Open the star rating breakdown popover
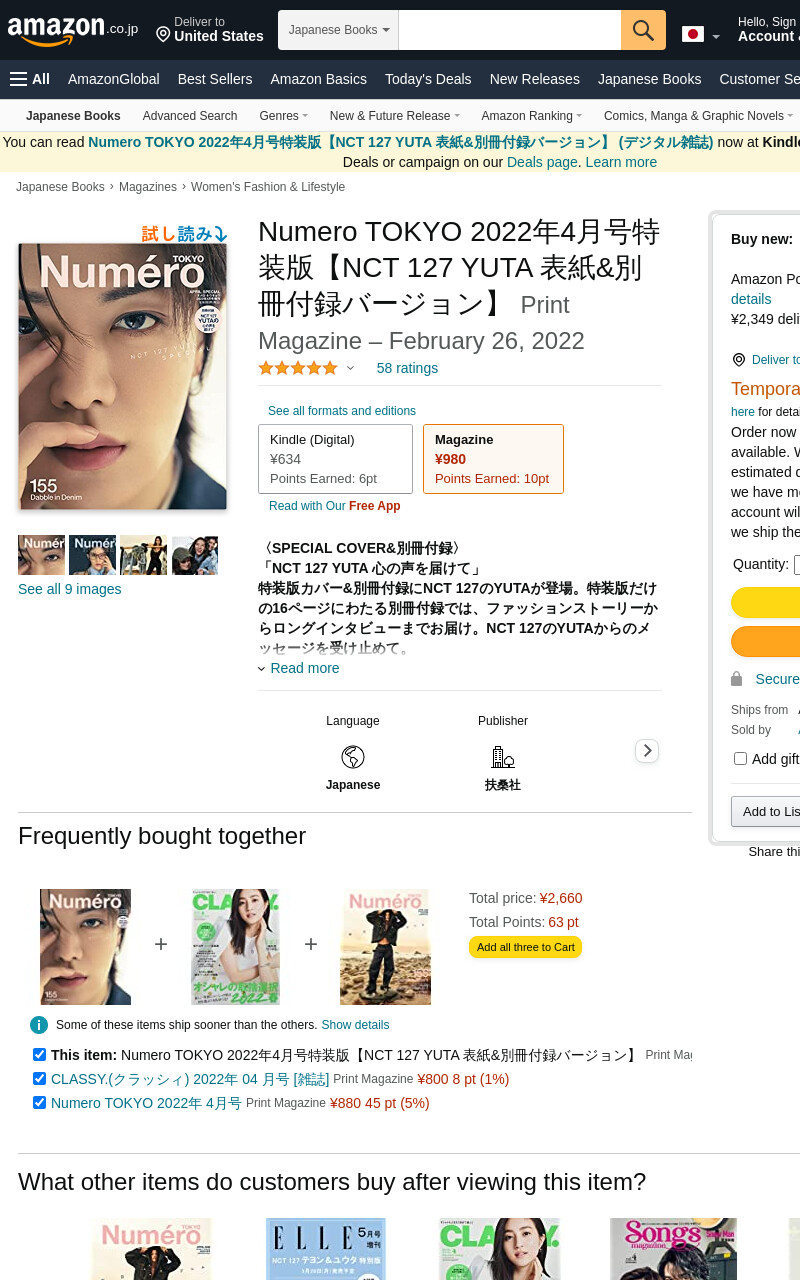 [350, 368]
